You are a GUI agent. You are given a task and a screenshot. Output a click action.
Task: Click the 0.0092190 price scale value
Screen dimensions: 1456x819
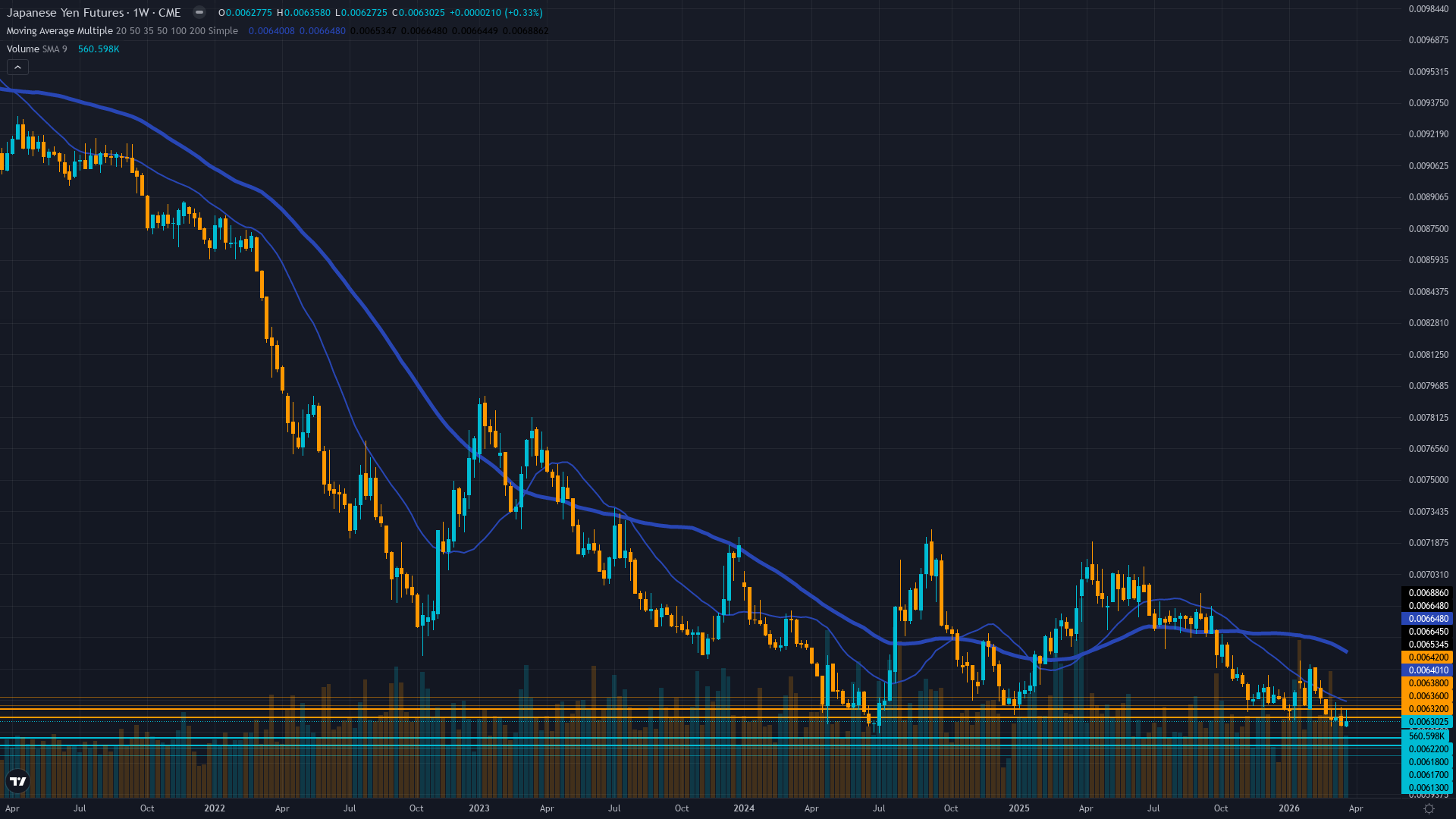[1429, 134]
